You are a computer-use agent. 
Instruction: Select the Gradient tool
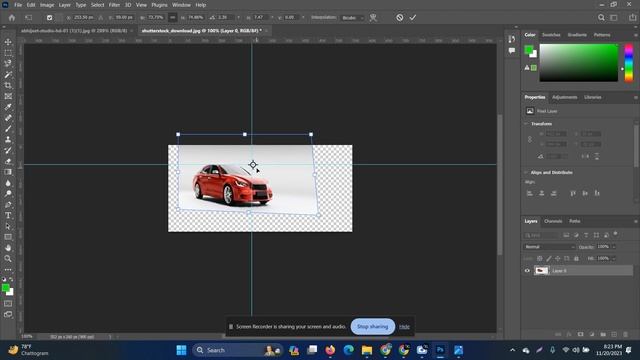pyautogui.click(x=8, y=172)
